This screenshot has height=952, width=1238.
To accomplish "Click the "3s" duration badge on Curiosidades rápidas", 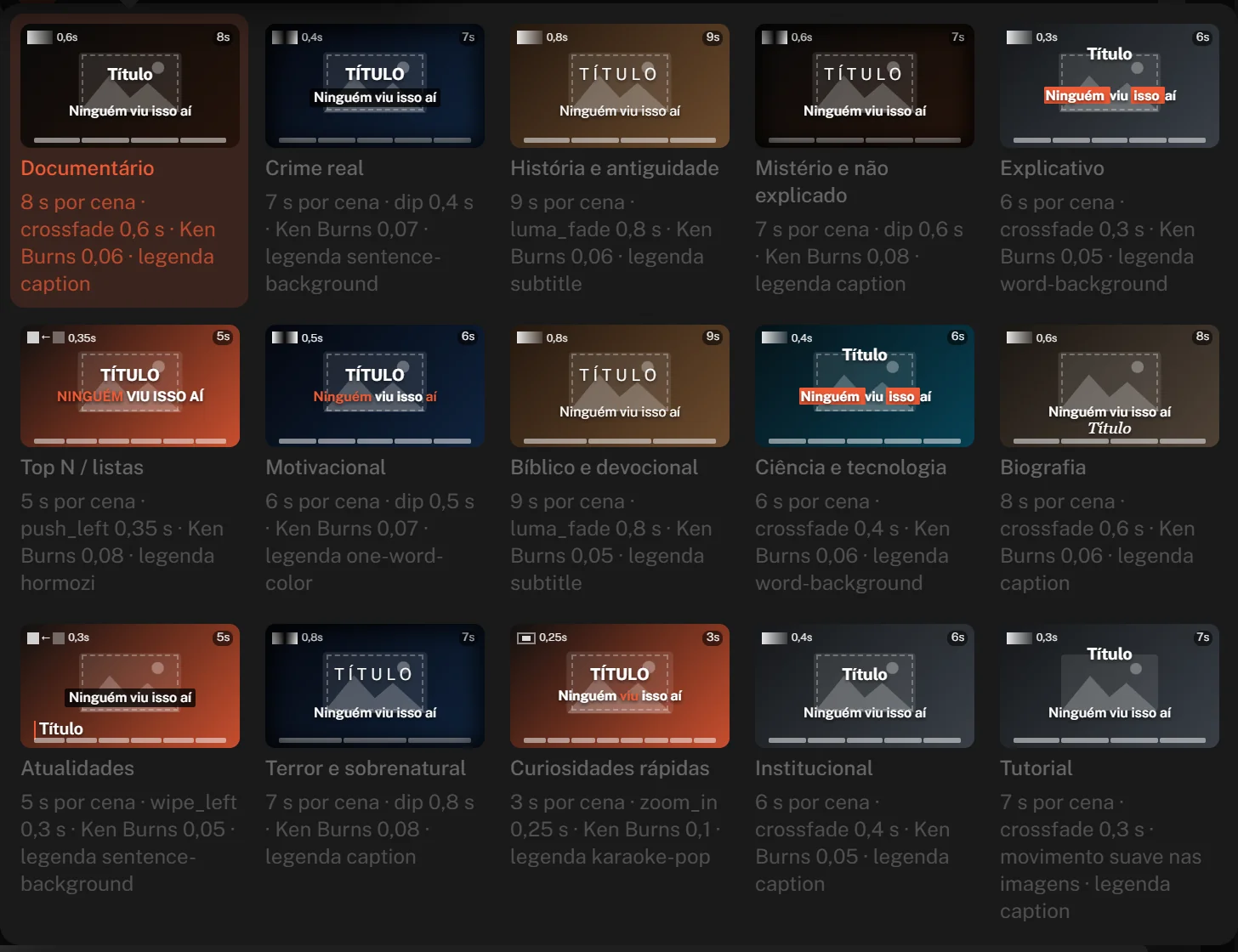I will point(713,637).
